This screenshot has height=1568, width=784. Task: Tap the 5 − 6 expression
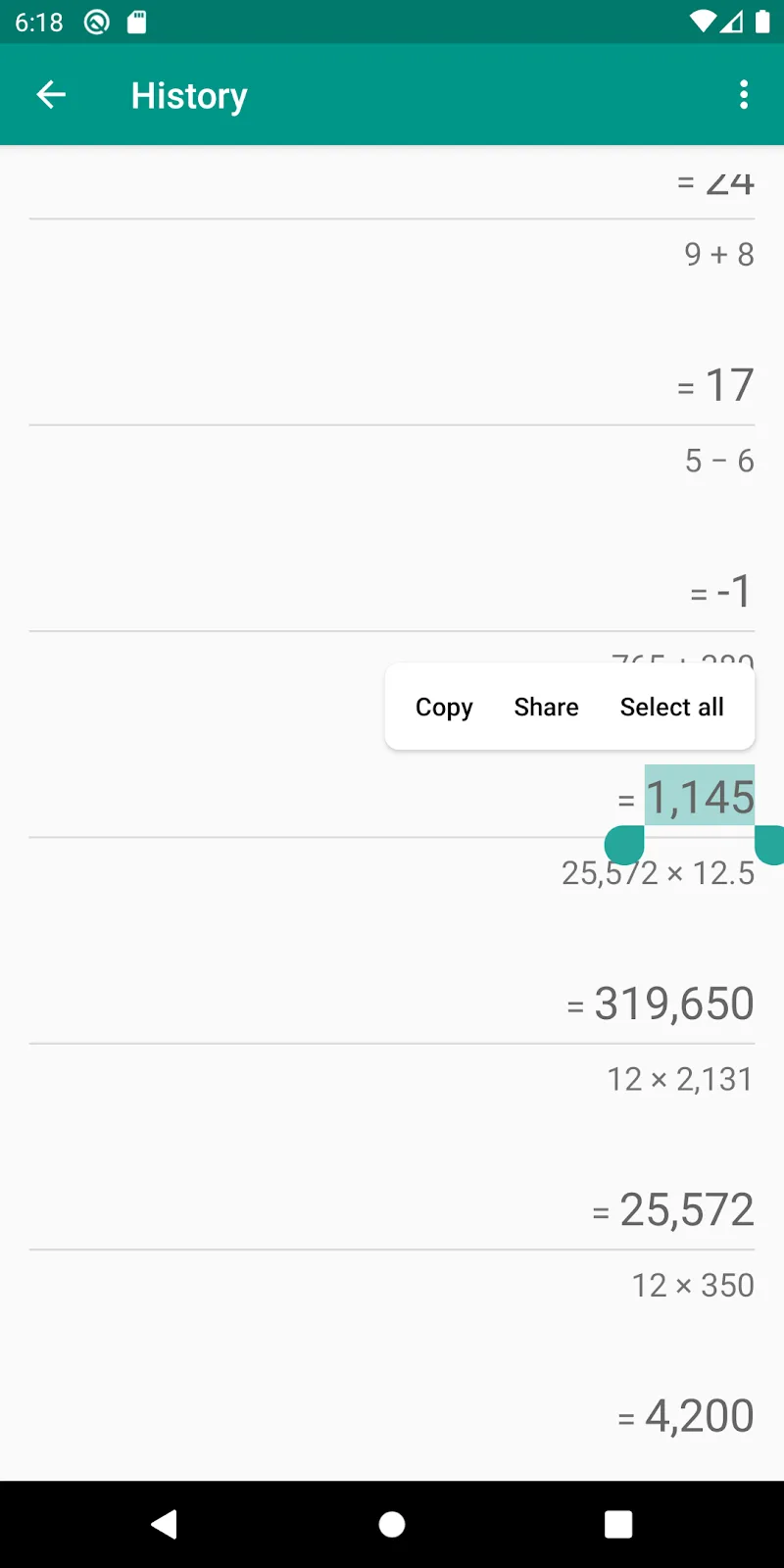click(718, 461)
